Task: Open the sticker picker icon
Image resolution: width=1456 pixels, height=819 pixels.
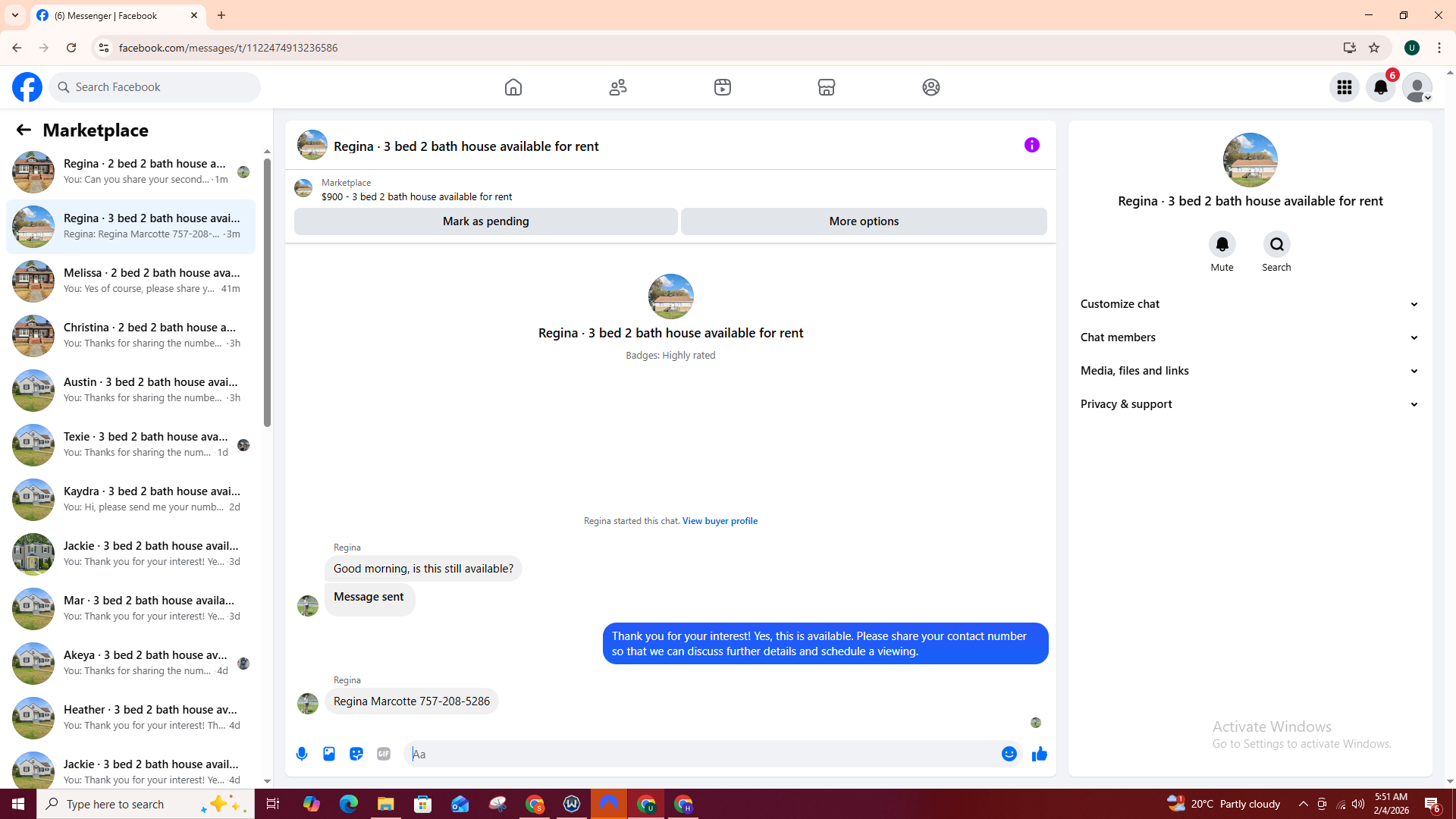Action: pos(356,754)
